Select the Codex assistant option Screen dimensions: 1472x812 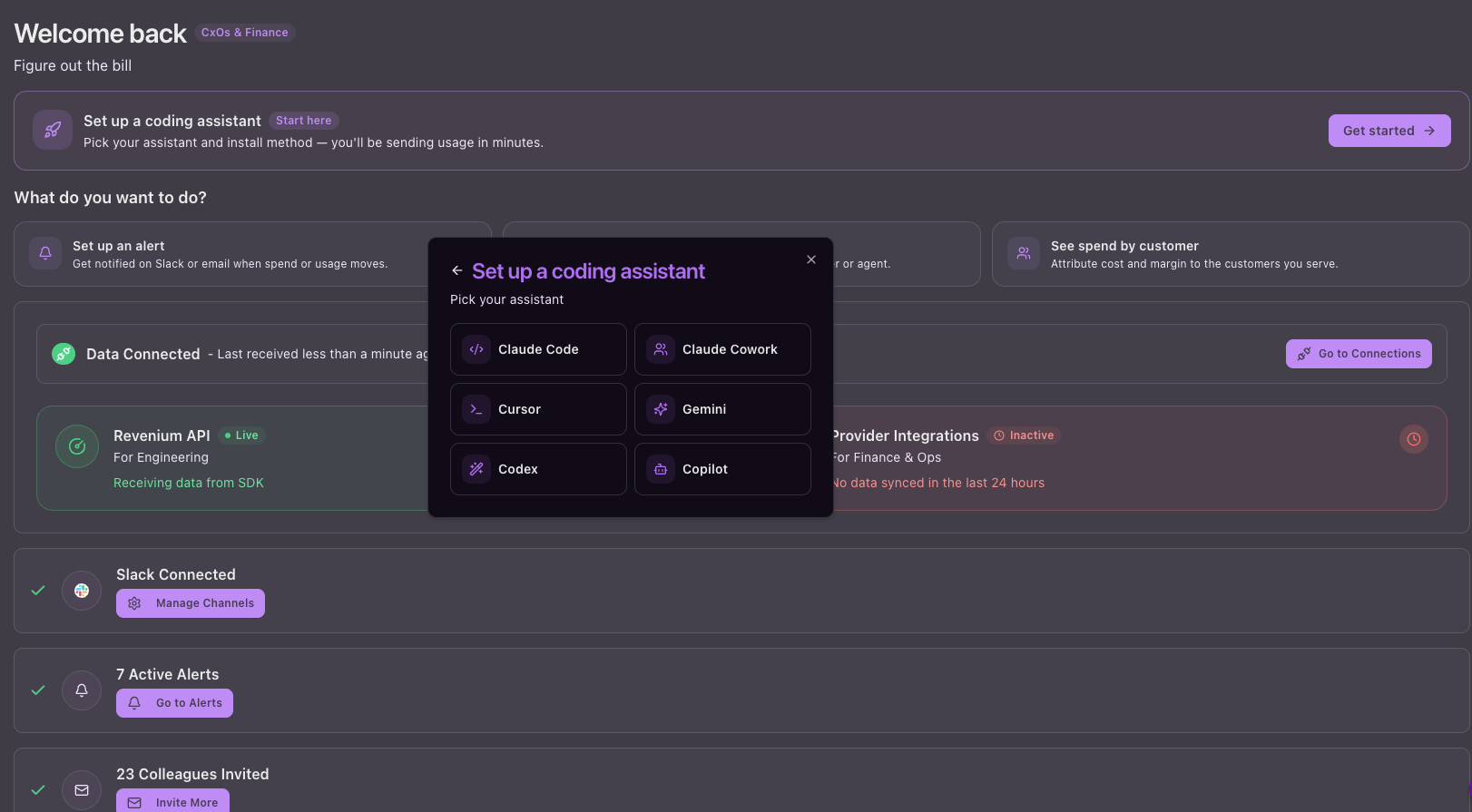tap(538, 469)
